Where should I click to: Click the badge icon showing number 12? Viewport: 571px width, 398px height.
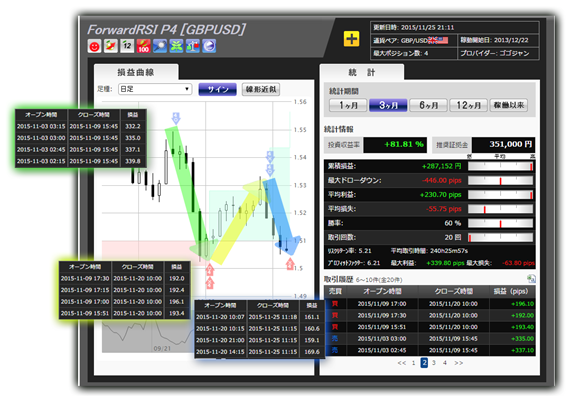[x=127, y=46]
